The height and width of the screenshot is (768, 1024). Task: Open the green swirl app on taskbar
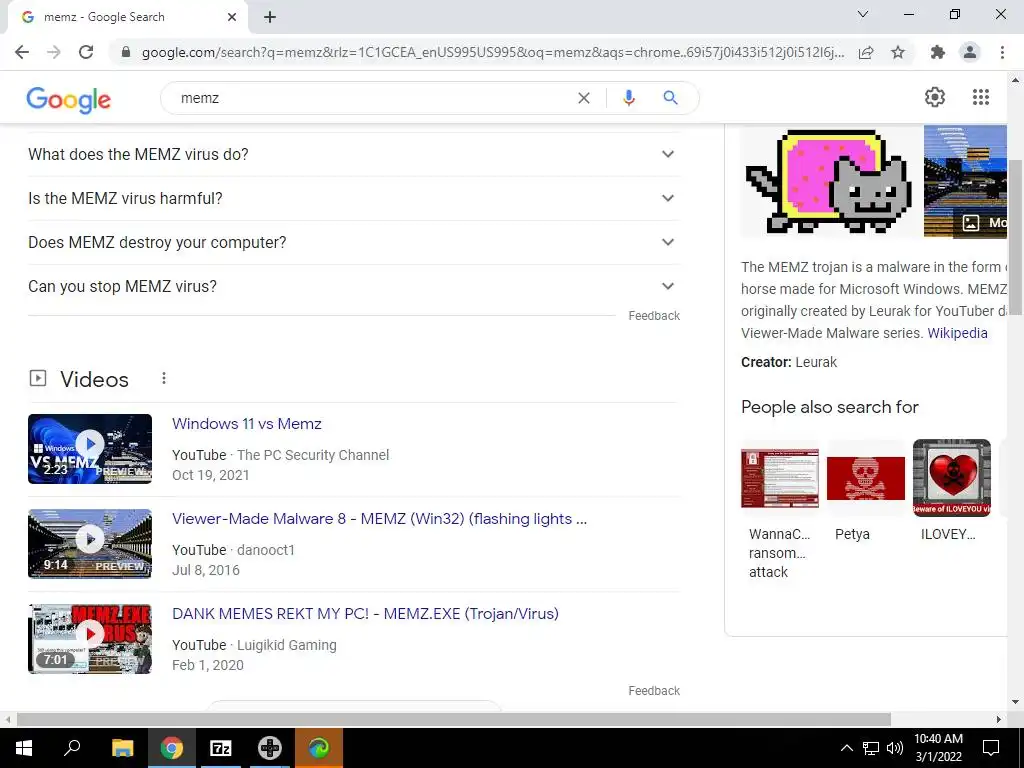point(319,748)
